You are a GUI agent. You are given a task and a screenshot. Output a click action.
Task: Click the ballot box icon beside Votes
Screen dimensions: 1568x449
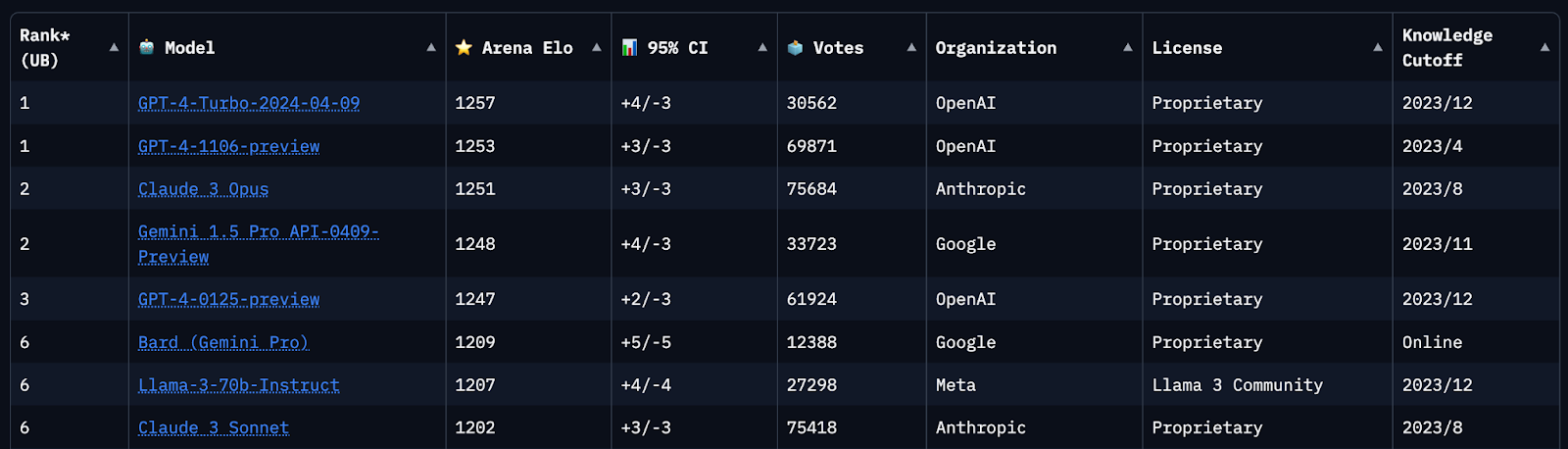[795, 47]
